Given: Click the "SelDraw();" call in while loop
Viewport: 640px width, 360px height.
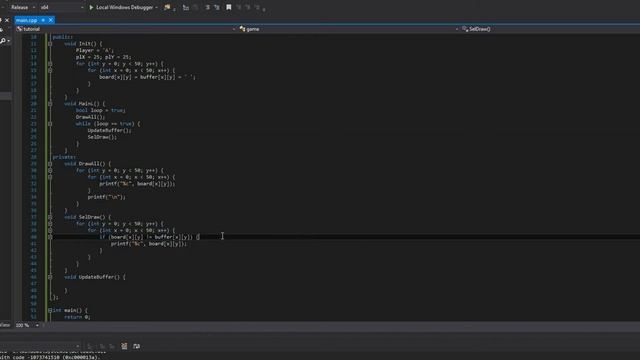Looking at the screenshot, I should point(102,137).
